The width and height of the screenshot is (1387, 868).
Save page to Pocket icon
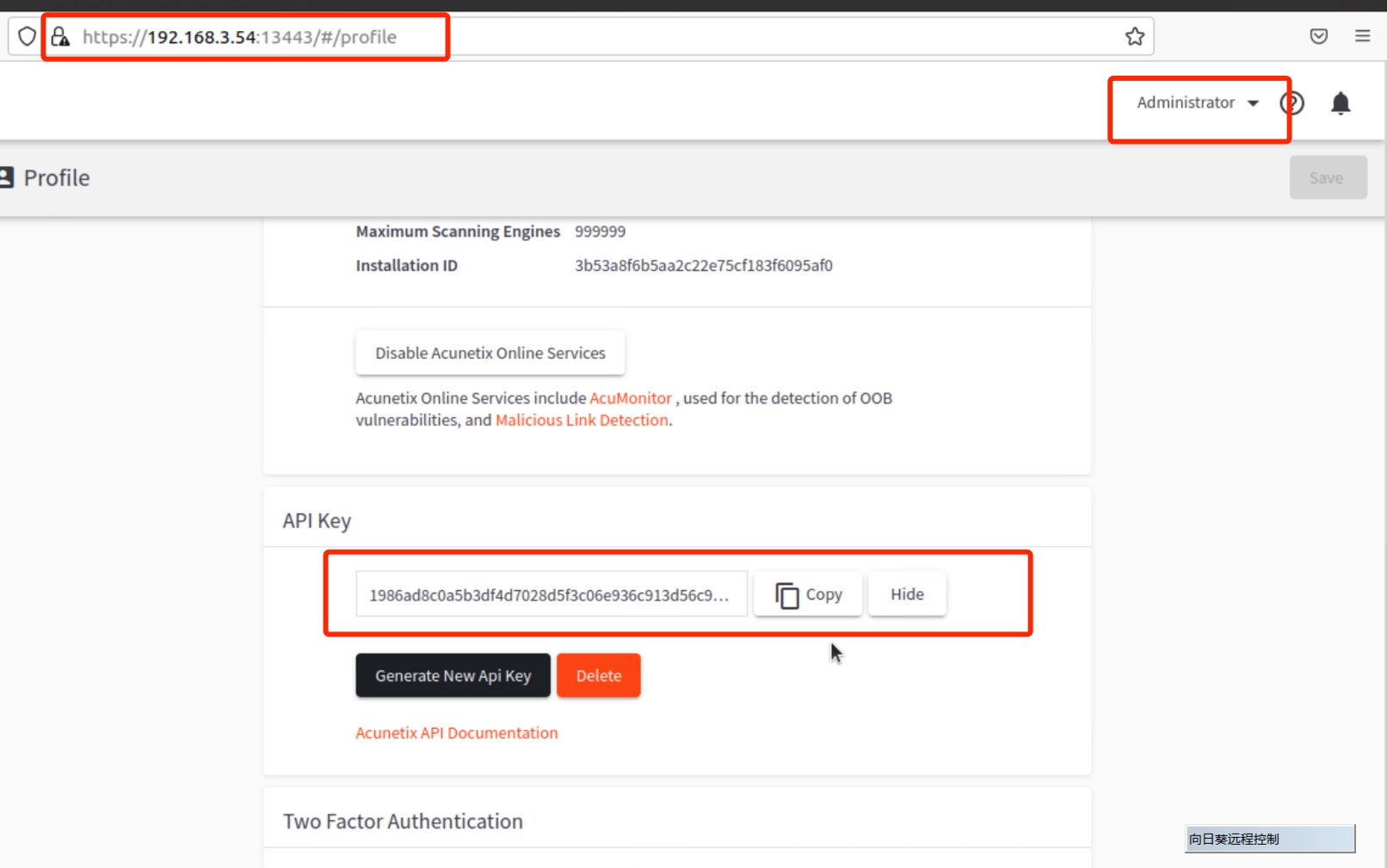pyautogui.click(x=1318, y=36)
